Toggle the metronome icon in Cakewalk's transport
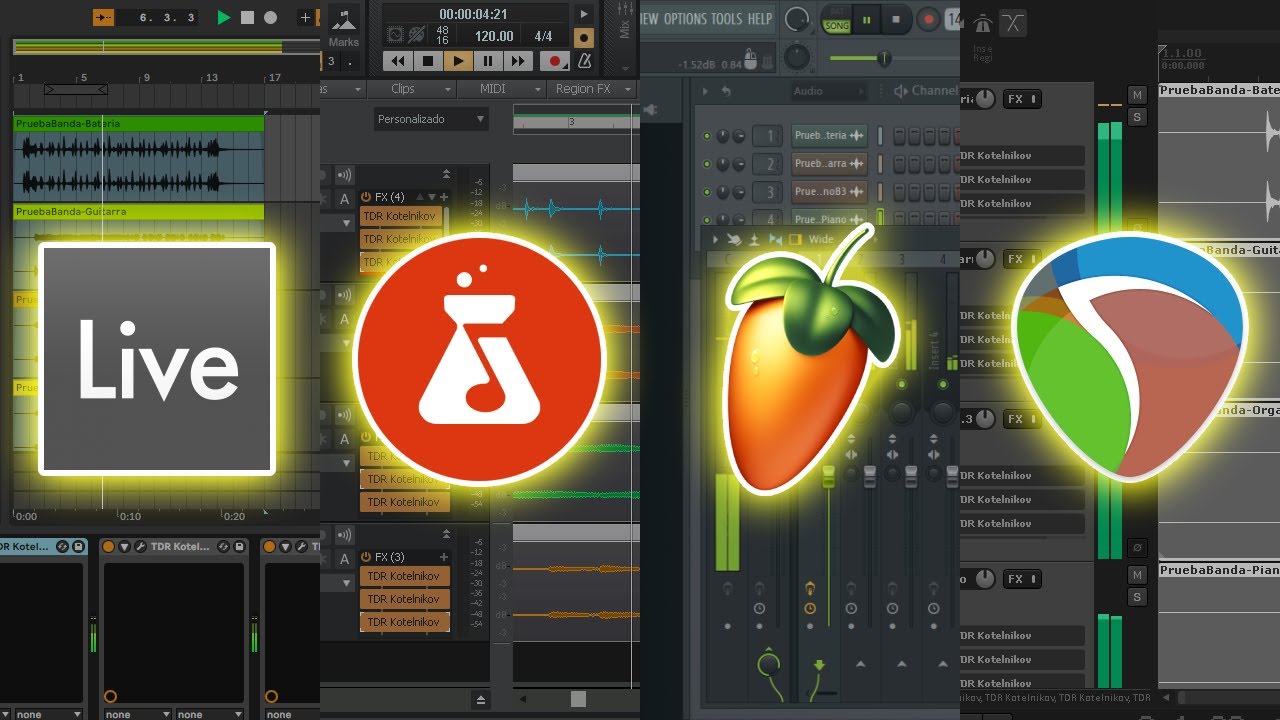This screenshot has width=1280, height=720. point(584,62)
